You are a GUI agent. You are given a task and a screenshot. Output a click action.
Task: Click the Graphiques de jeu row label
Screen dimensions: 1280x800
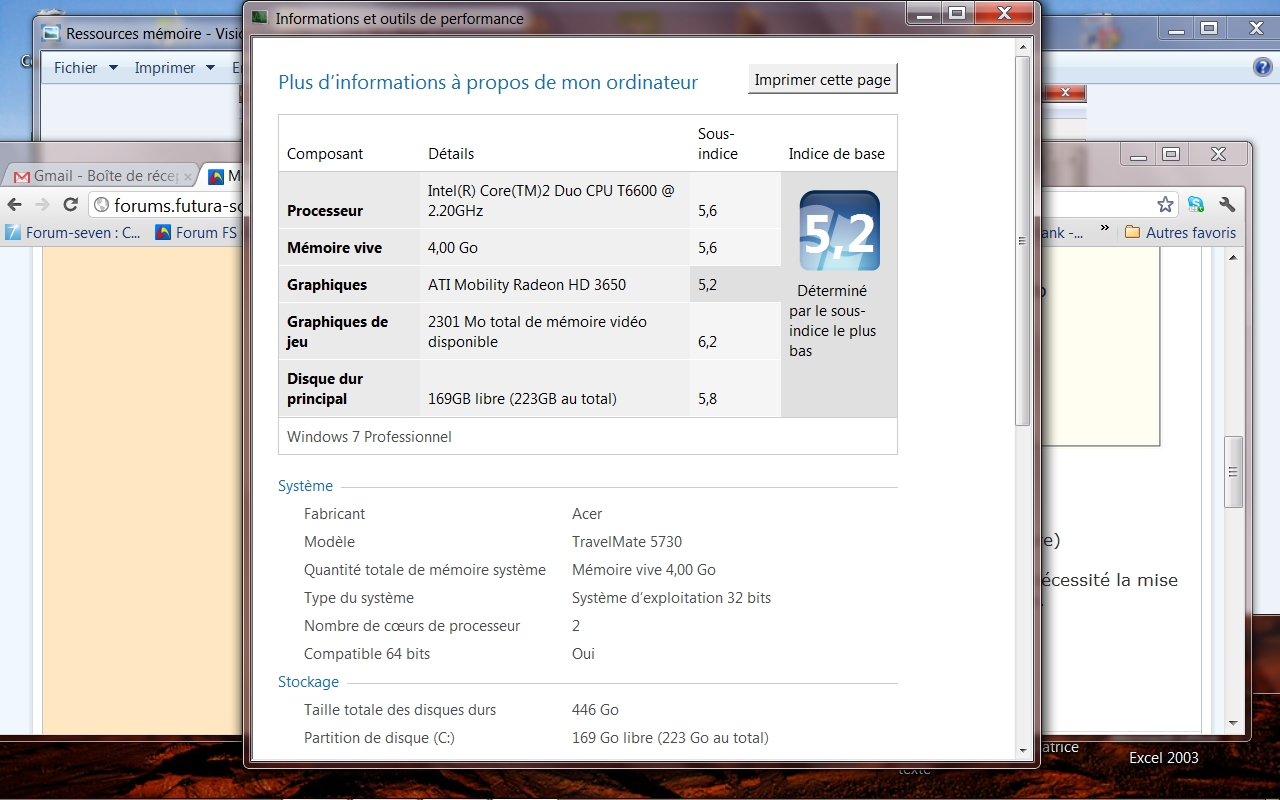tap(337, 332)
